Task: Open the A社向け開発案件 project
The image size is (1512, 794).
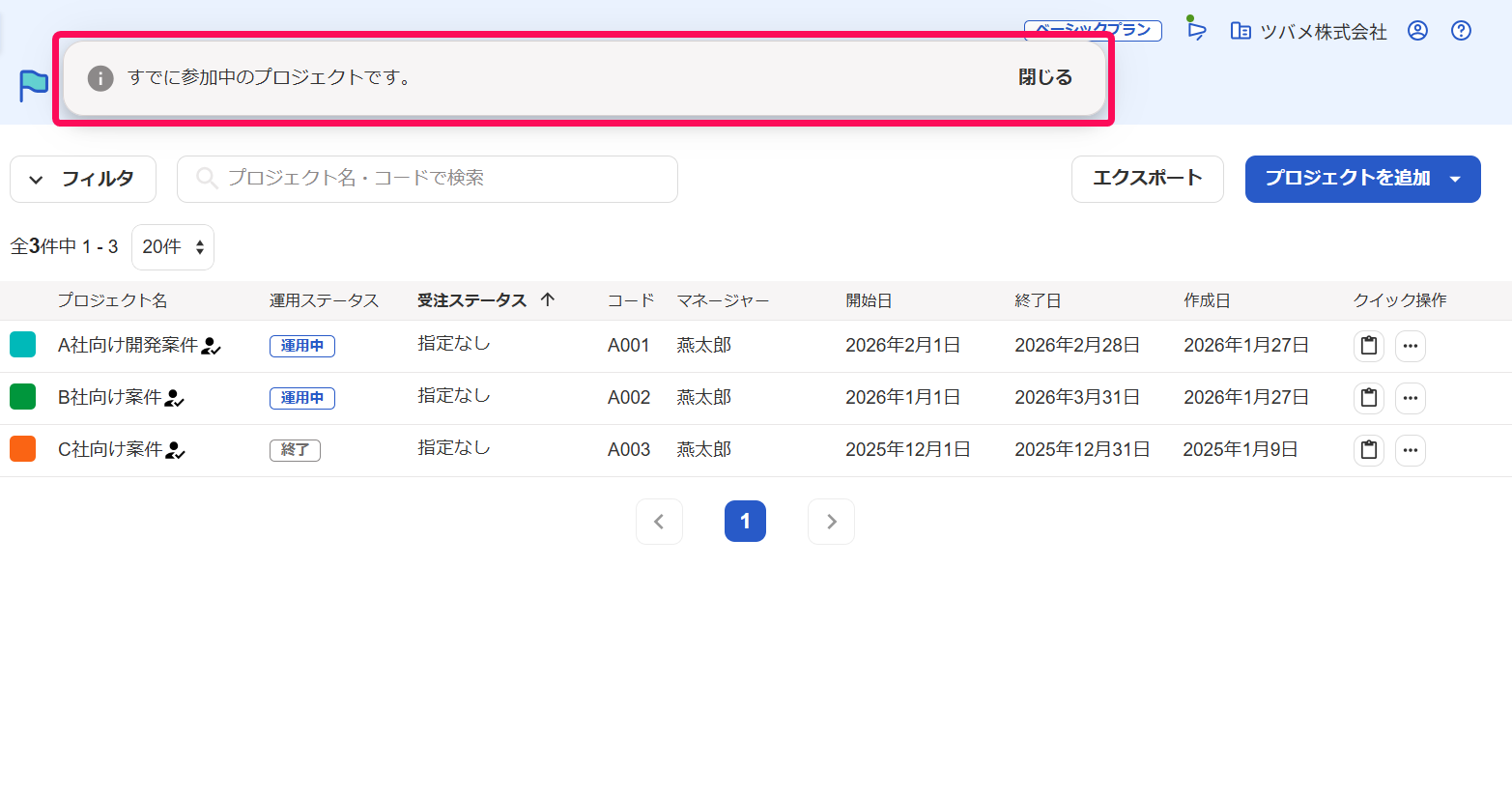Action: click(x=128, y=345)
